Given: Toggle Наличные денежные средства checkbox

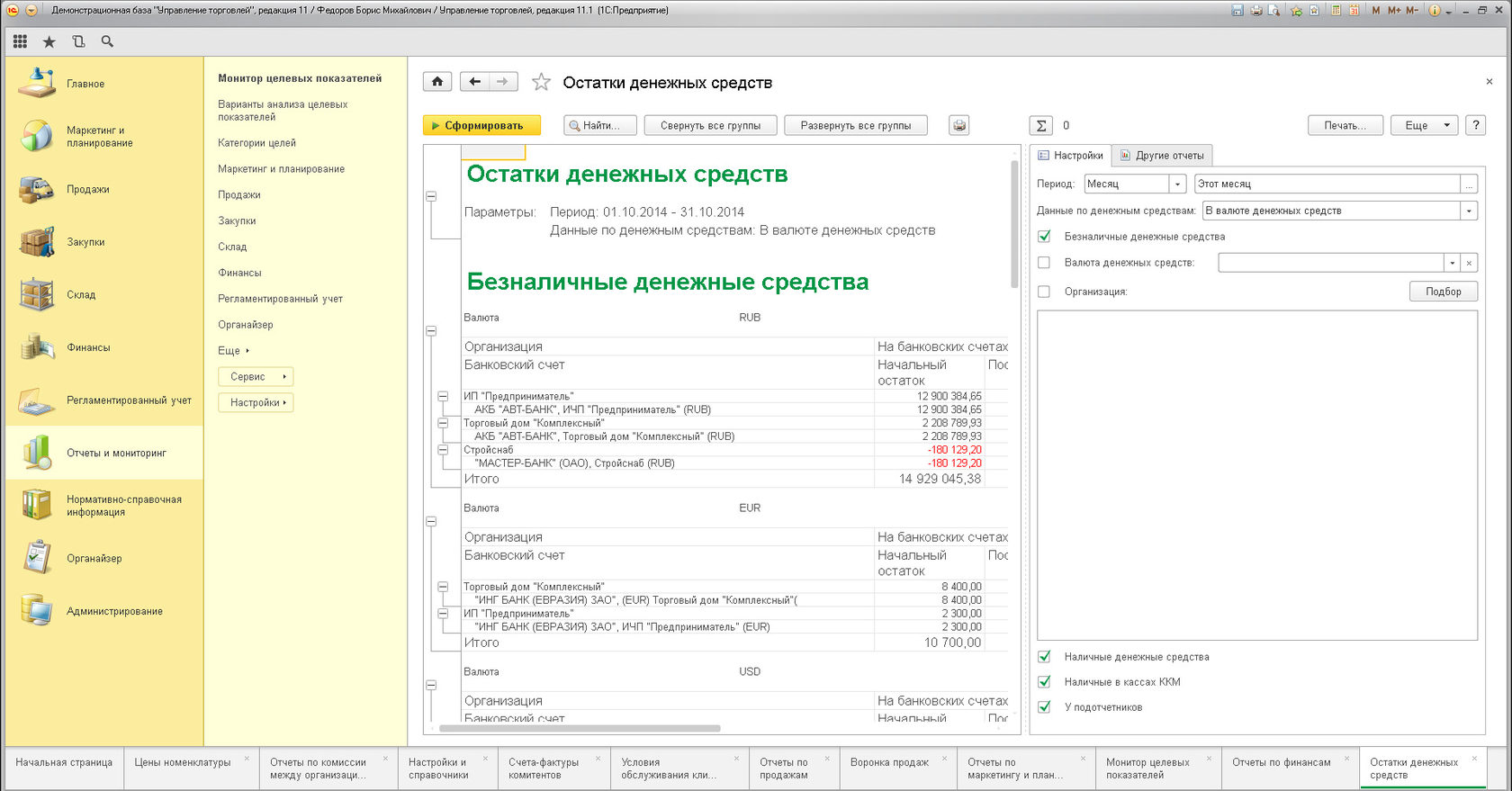Looking at the screenshot, I should pos(1044,657).
